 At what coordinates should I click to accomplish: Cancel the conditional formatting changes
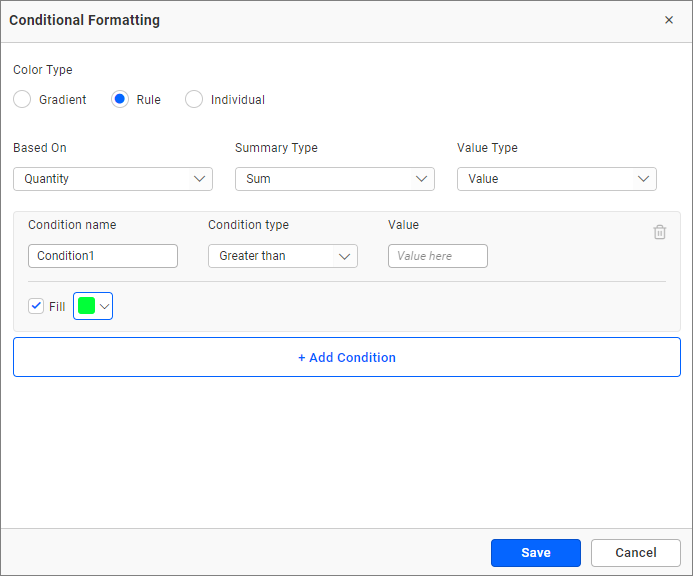(x=636, y=553)
